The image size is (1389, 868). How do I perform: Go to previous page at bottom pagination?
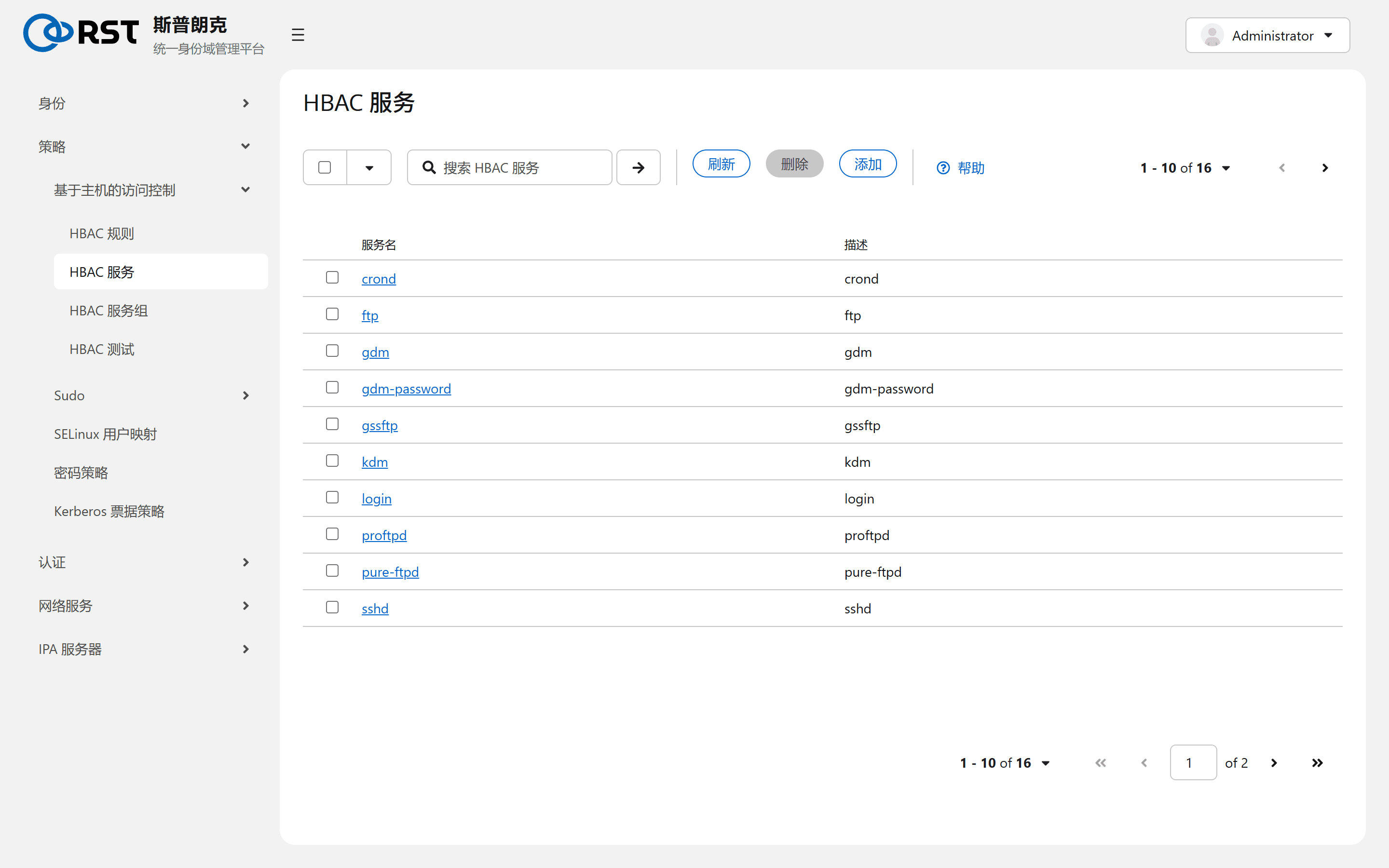point(1144,762)
